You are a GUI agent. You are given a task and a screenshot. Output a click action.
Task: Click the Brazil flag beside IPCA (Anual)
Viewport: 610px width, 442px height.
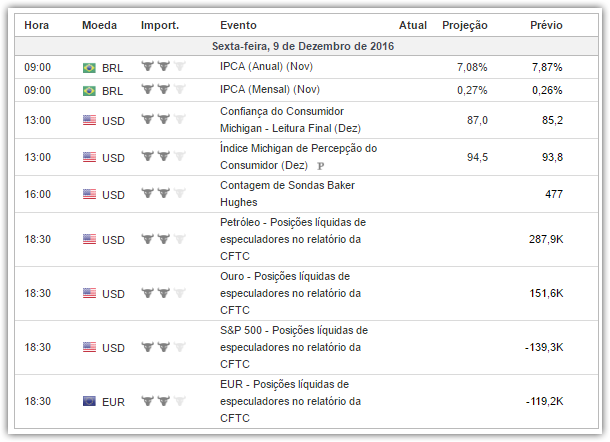click(89, 67)
